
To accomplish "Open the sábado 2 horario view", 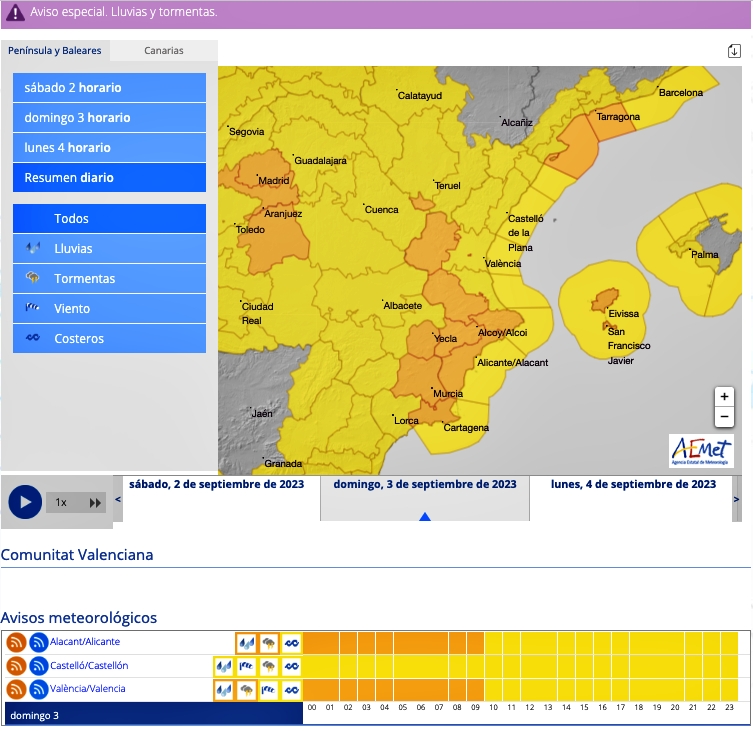I will point(109,87).
